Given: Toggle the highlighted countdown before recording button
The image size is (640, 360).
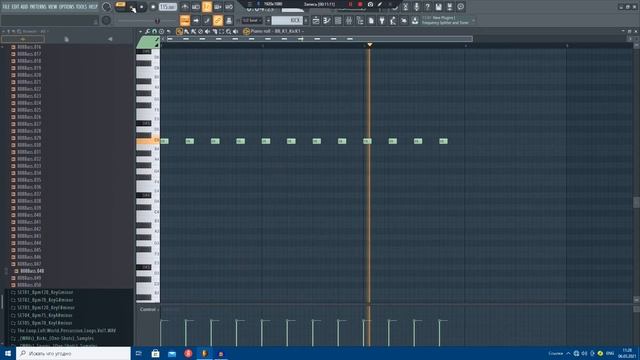Looking at the screenshot, I should [x=207, y=7].
